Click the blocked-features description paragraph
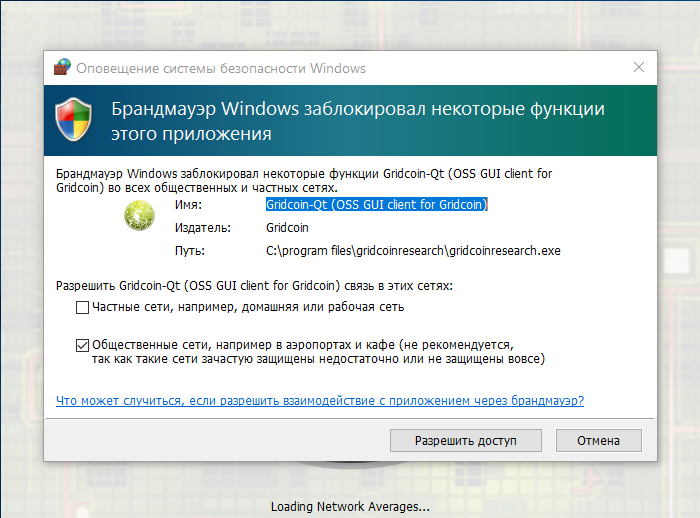Viewport: 700px width, 518px height. [x=318, y=180]
